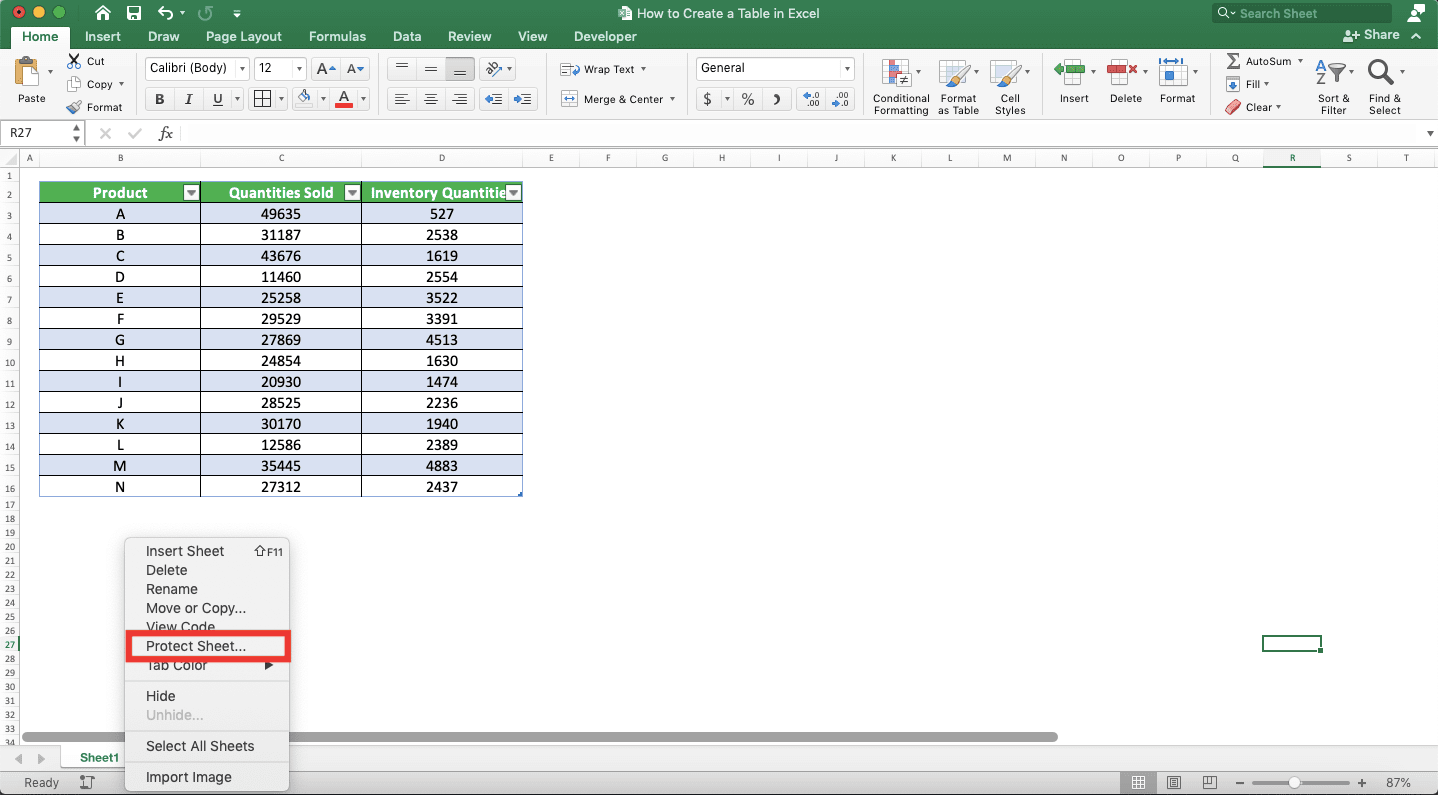Click the Orientation text angle icon
Viewport: 1438px width, 795px height.
(x=492, y=69)
